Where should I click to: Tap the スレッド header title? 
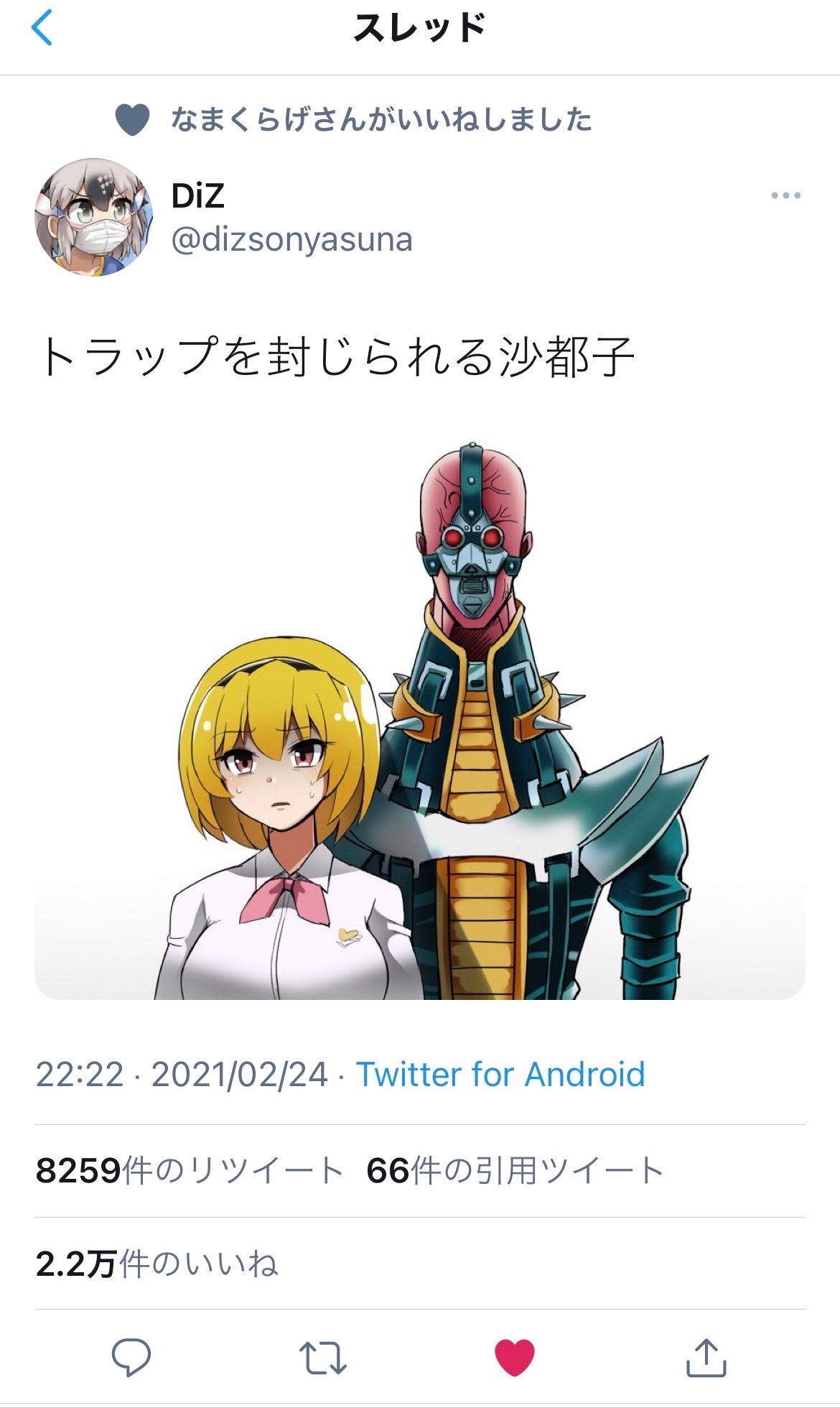click(420, 29)
